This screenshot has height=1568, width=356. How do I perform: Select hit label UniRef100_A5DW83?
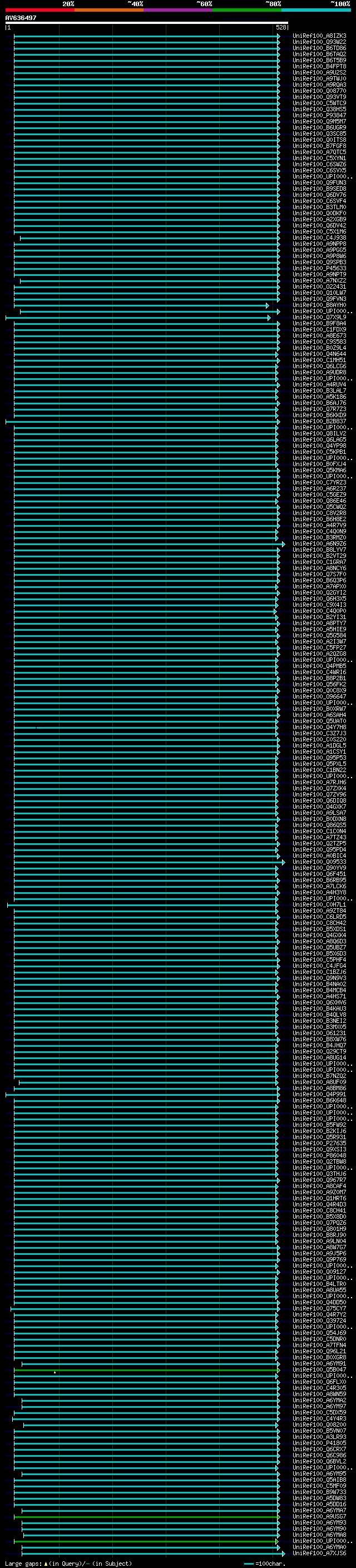pyautogui.click(x=319, y=1498)
